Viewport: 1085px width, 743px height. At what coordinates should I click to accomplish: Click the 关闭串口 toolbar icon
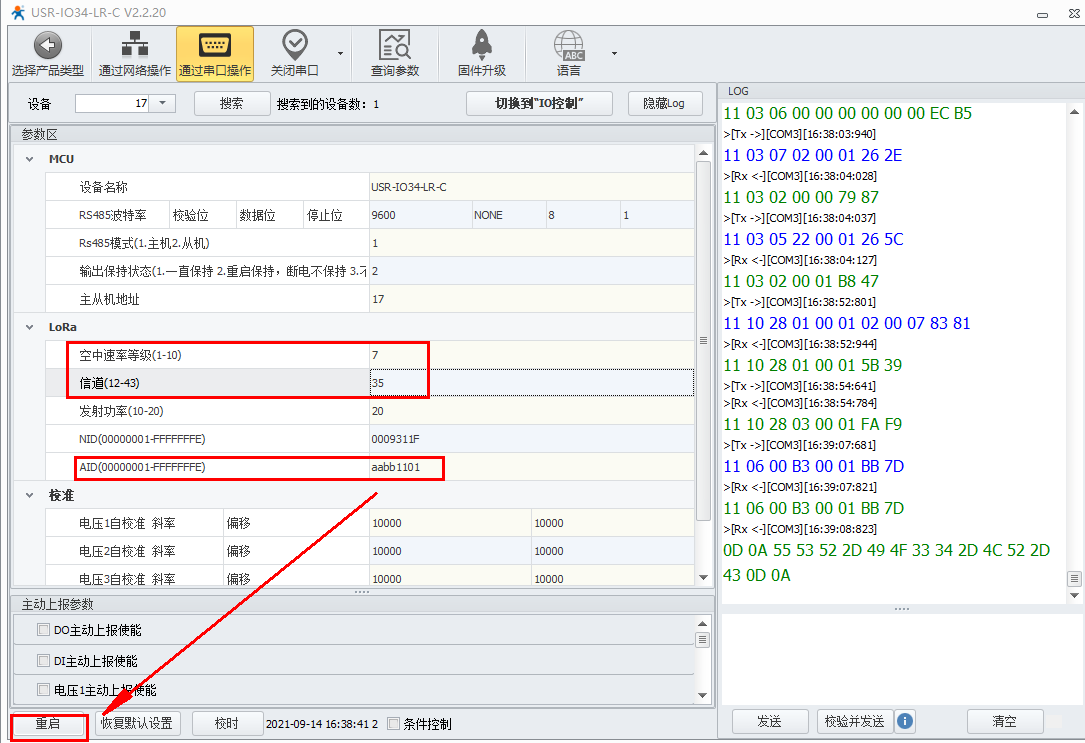click(294, 46)
